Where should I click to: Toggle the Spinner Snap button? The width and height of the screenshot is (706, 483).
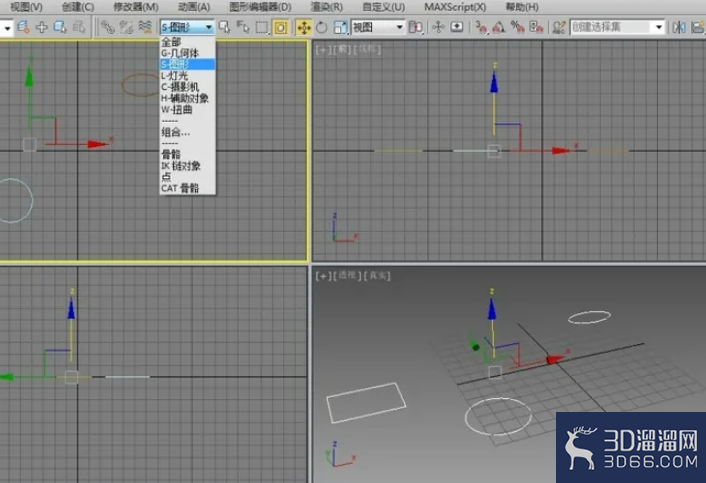[x=536, y=27]
